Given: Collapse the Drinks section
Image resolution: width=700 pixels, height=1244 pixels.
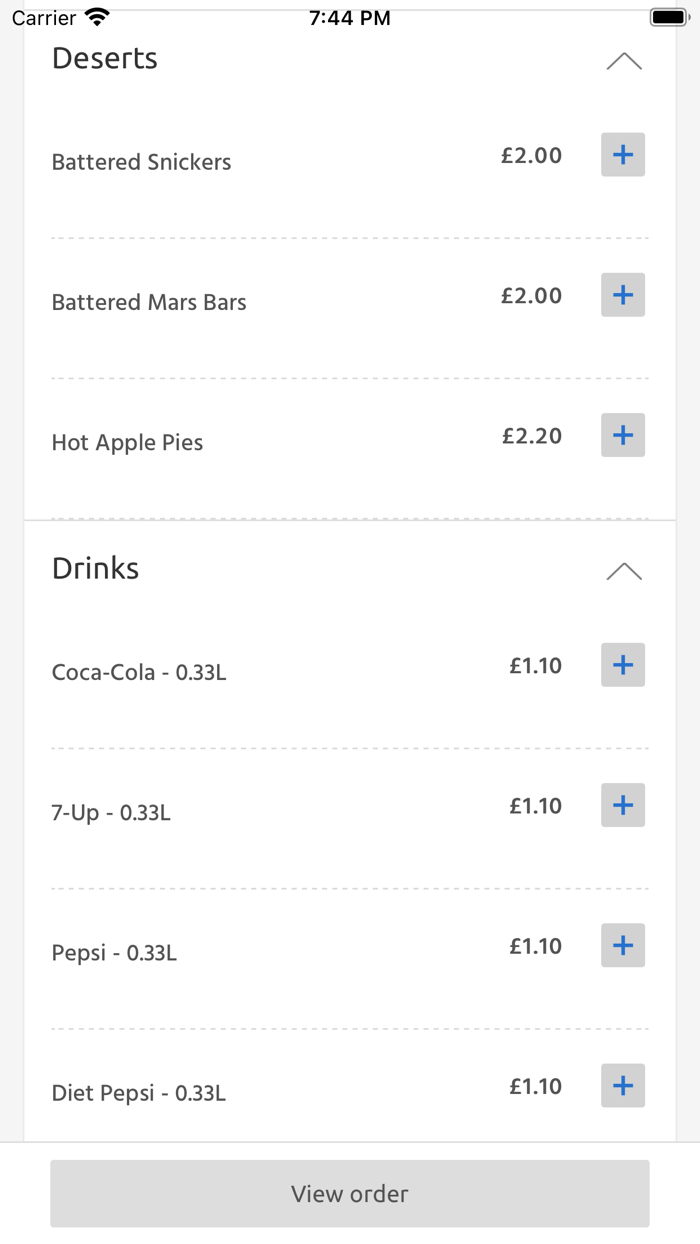Looking at the screenshot, I should tap(624, 570).
